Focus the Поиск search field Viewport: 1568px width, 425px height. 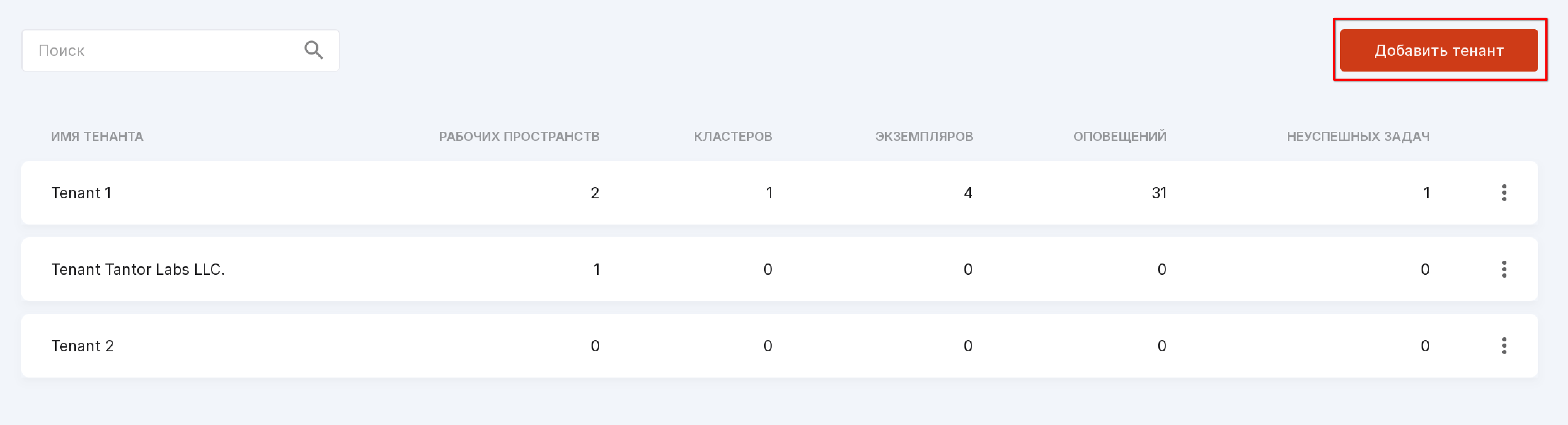[180, 50]
